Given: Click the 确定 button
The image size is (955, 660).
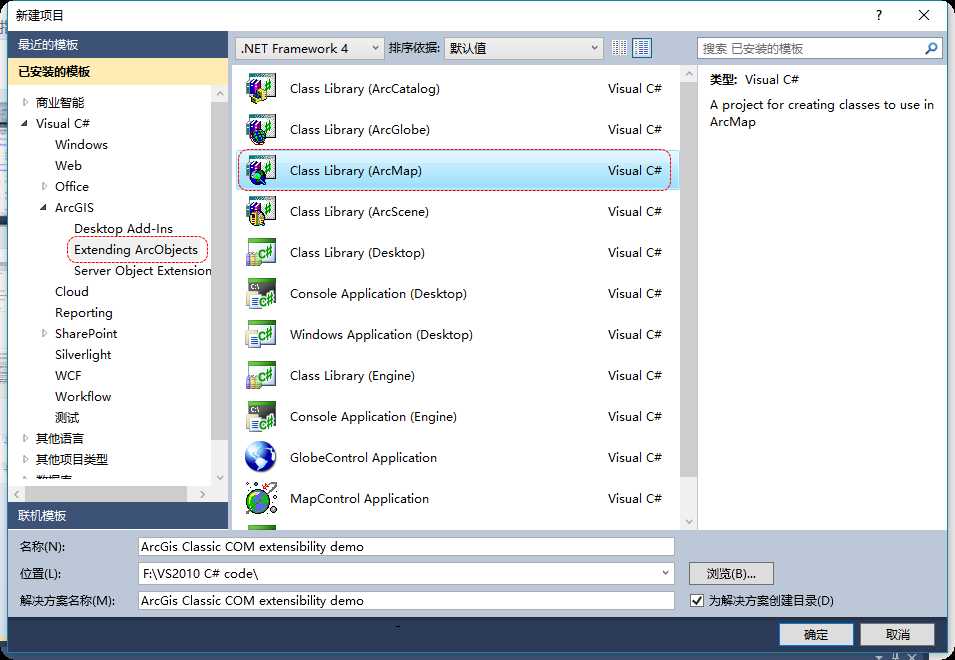Looking at the screenshot, I should click(x=816, y=634).
